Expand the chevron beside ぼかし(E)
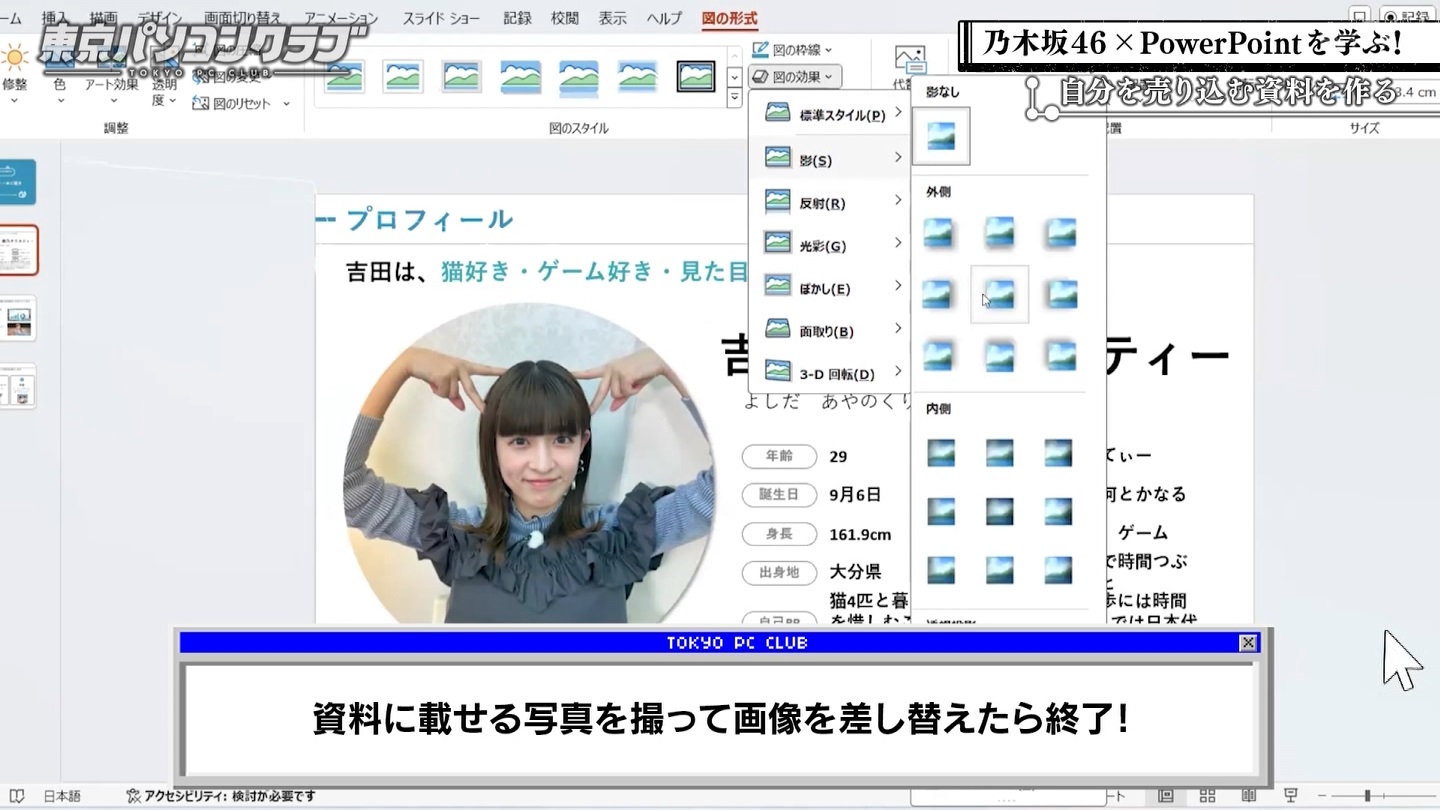Image resolution: width=1440 pixels, height=810 pixels. [x=898, y=287]
